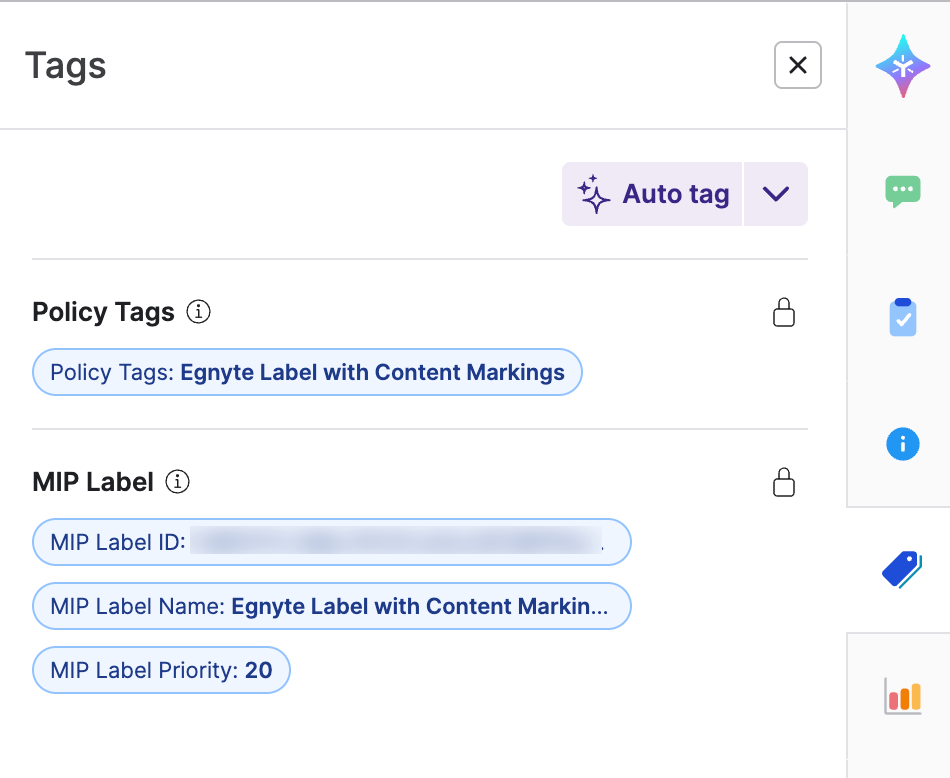Image resolution: width=950 pixels, height=778 pixels.
Task: Click the MIP Label ID chip
Action: pyautogui.click(x=331, y=541)
